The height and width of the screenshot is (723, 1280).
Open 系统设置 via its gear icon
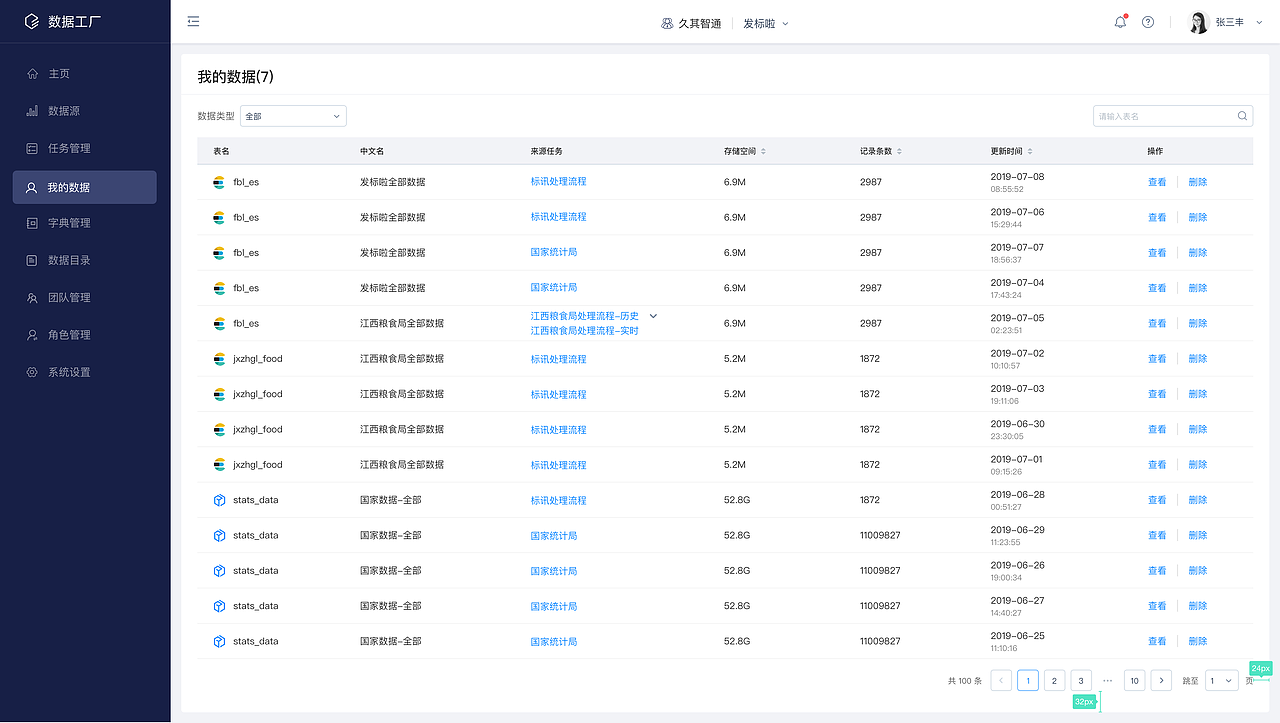40,371
